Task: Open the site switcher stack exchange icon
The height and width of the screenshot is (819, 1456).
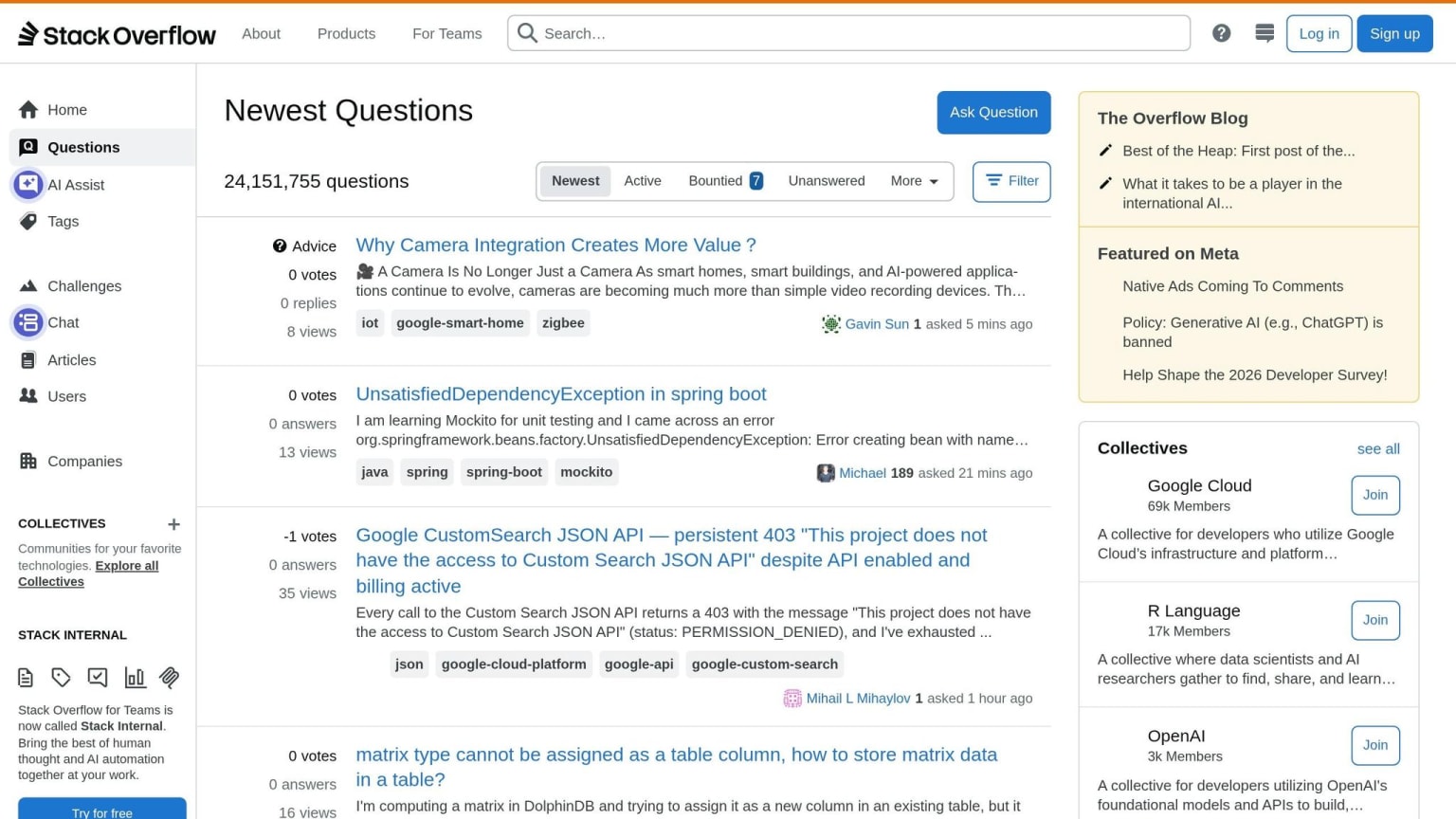Action: [x=1265, y=33]
